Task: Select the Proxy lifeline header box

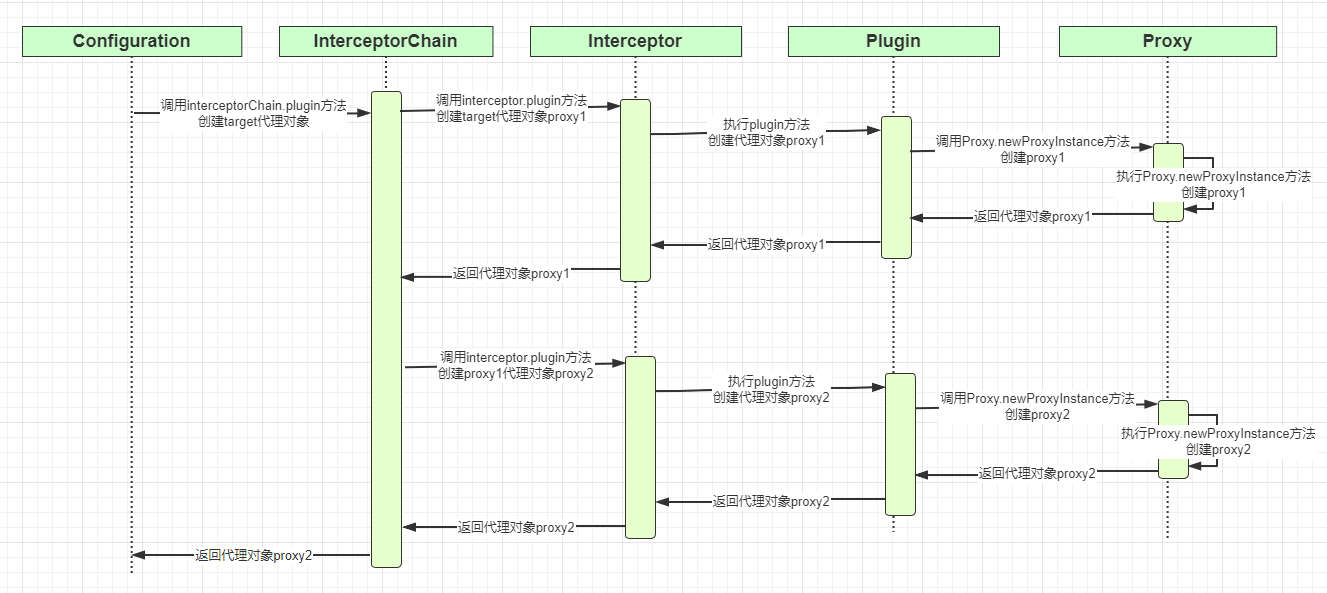Action: click(1167, 41)
